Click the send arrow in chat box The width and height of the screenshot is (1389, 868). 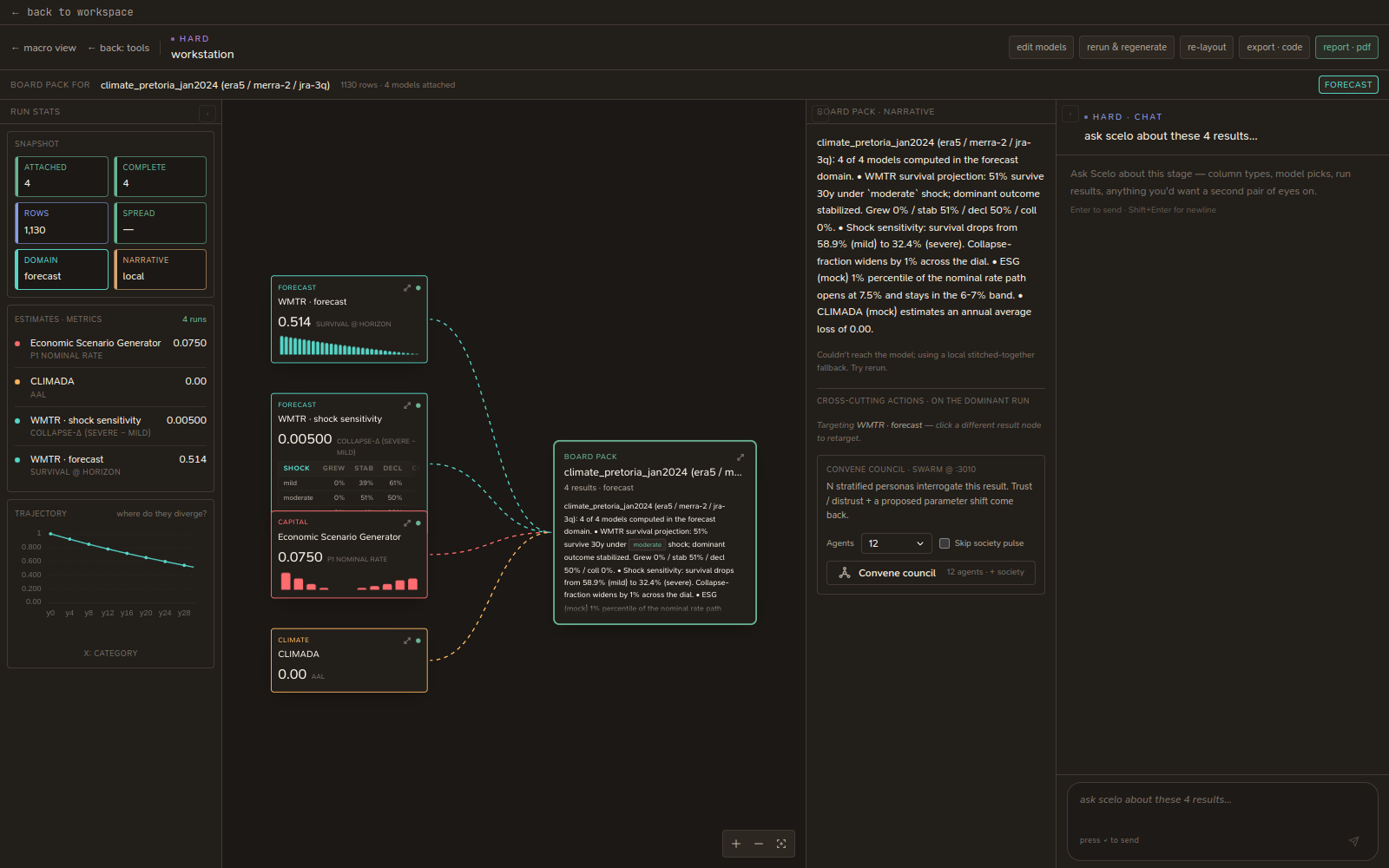click(x=1353, y=841)
